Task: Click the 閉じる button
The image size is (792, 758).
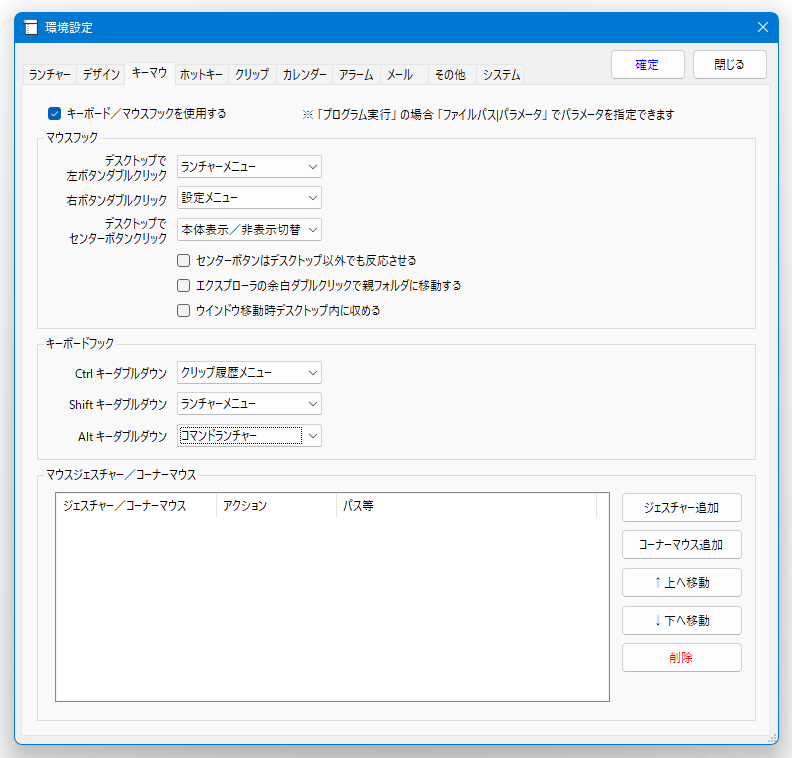Action: click(x=729, y=65)
